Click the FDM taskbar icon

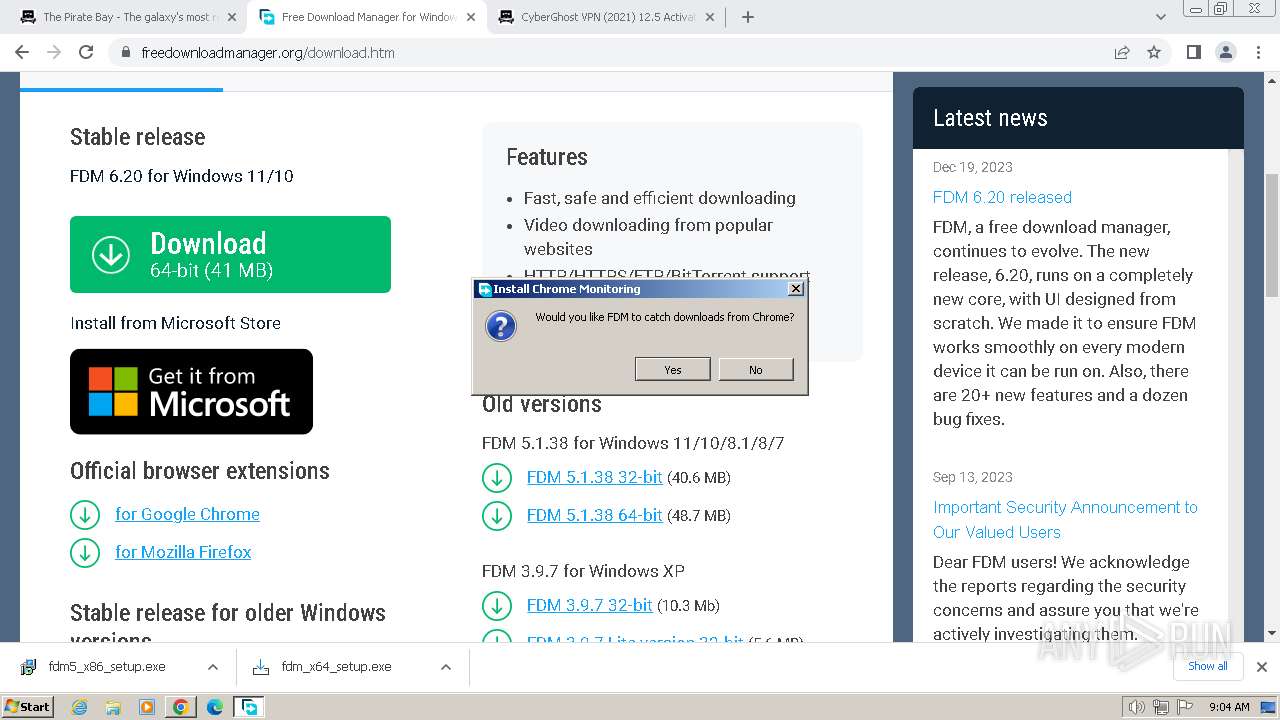248,707
